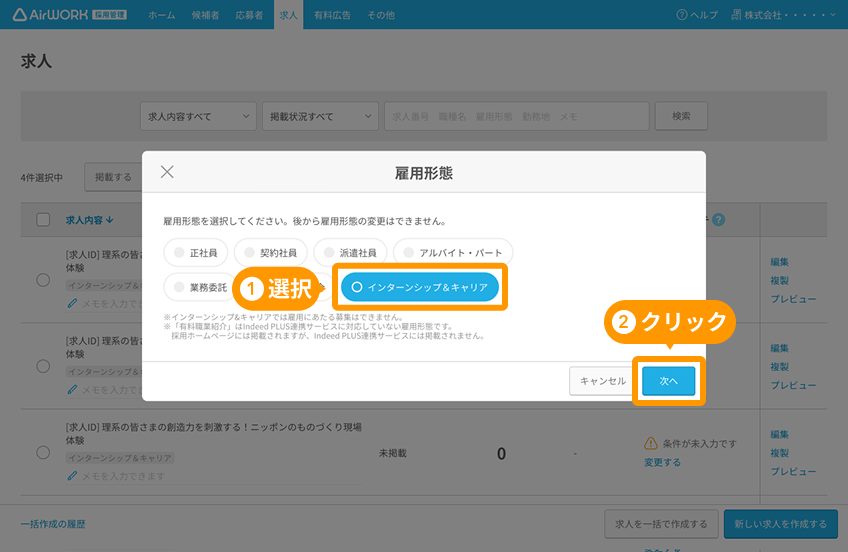The height and width of the screenshot is (552, 848).
Task: Click the 検索 search button
Action: pyautogui.click(x=681, y=116)
